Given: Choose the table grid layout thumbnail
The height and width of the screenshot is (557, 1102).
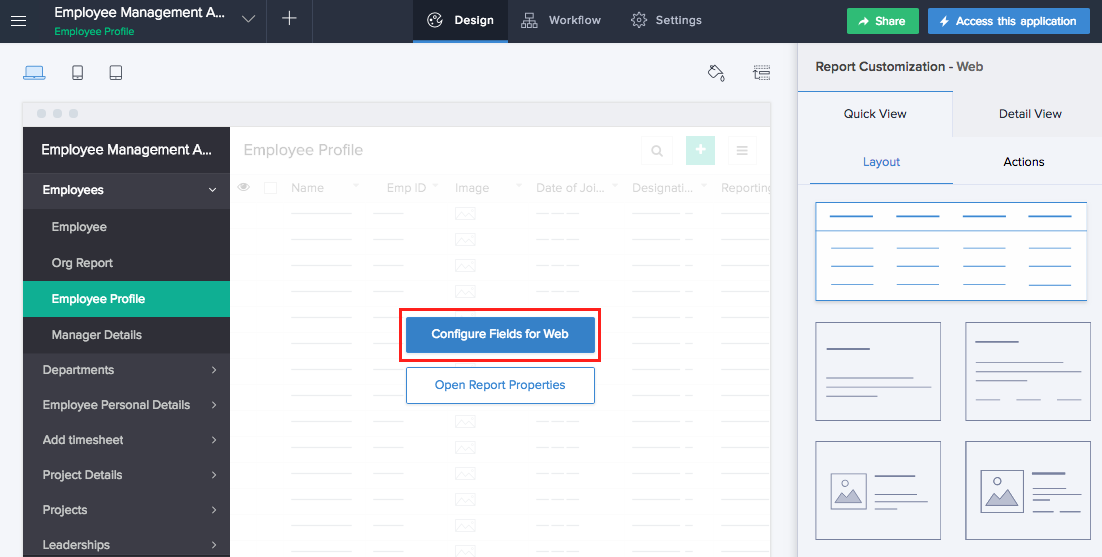Looking at the screenshot, I should point(951,251).
